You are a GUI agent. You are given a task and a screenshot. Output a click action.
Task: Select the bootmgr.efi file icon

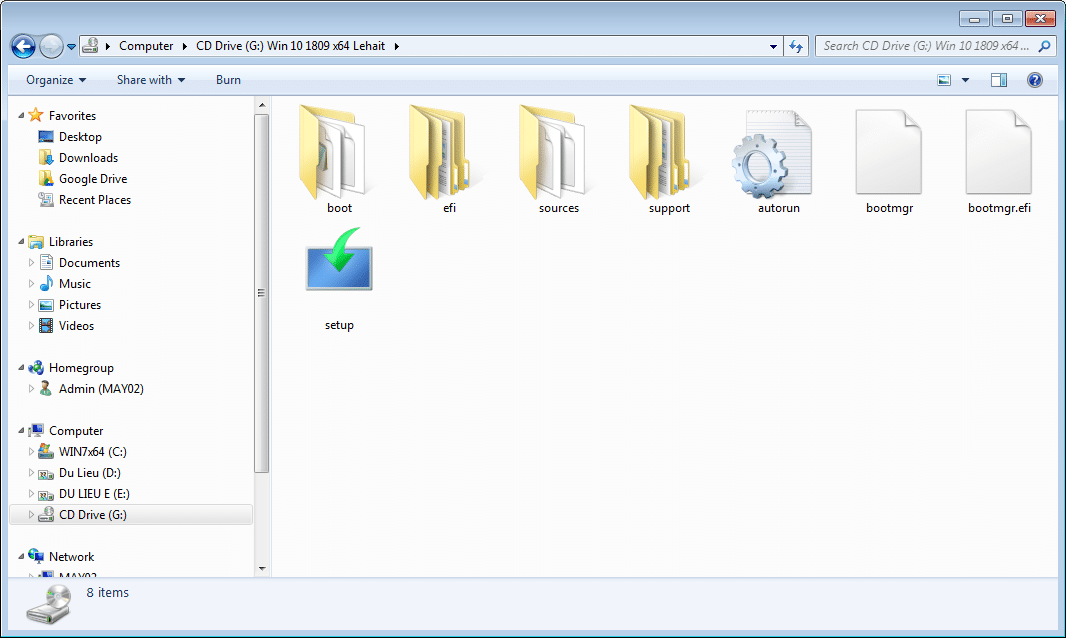pos(999,152)
